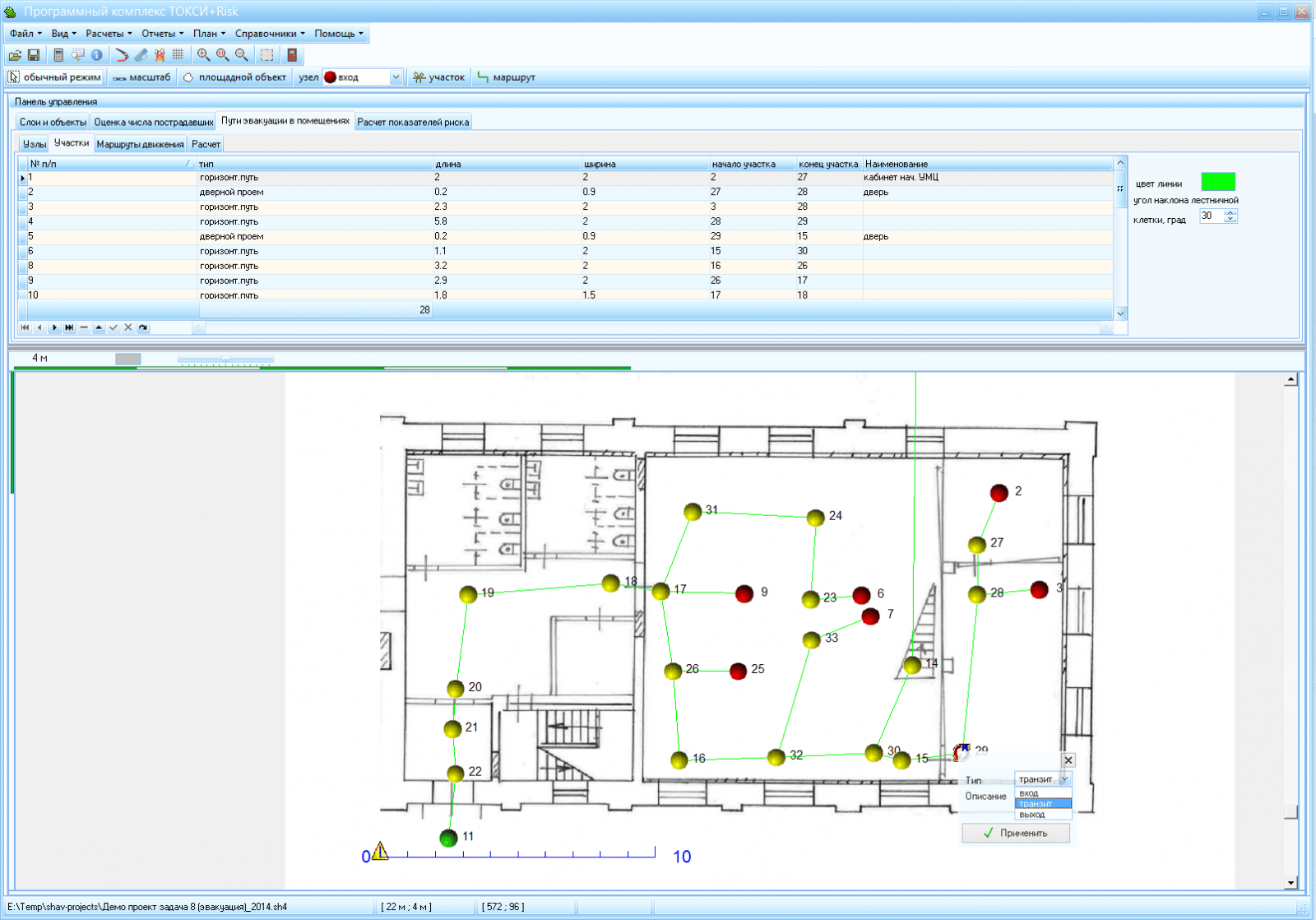
Task: Click the yellow warning triangle near scale origin
Action: point(379,851)
